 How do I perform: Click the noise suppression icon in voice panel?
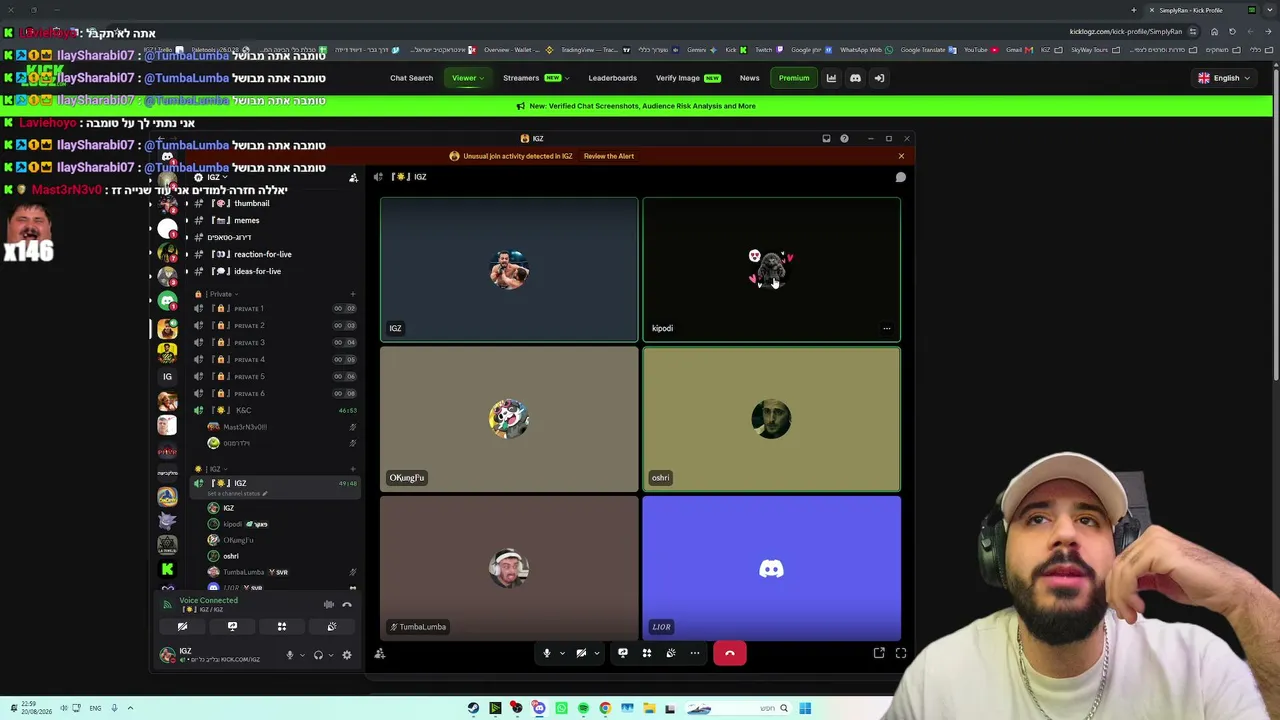click(x=329, y=604)
